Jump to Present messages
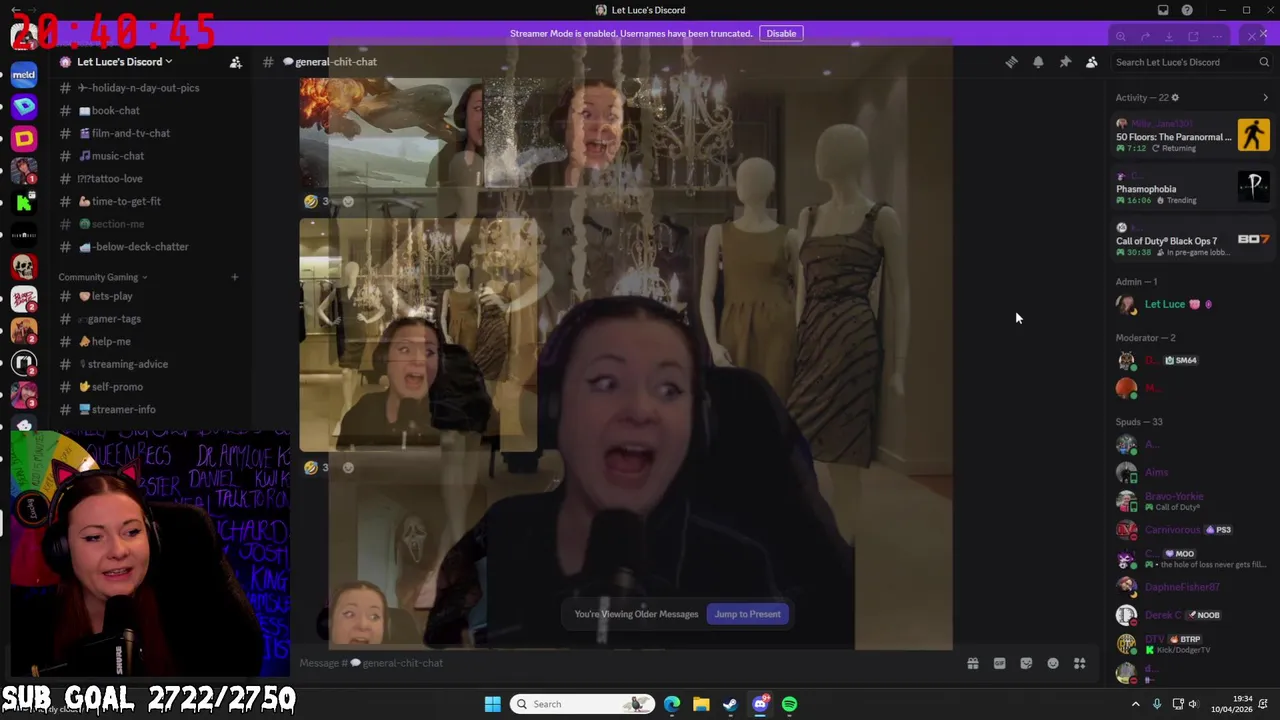This screenshot has width=1280, height=720. [747, 614]
